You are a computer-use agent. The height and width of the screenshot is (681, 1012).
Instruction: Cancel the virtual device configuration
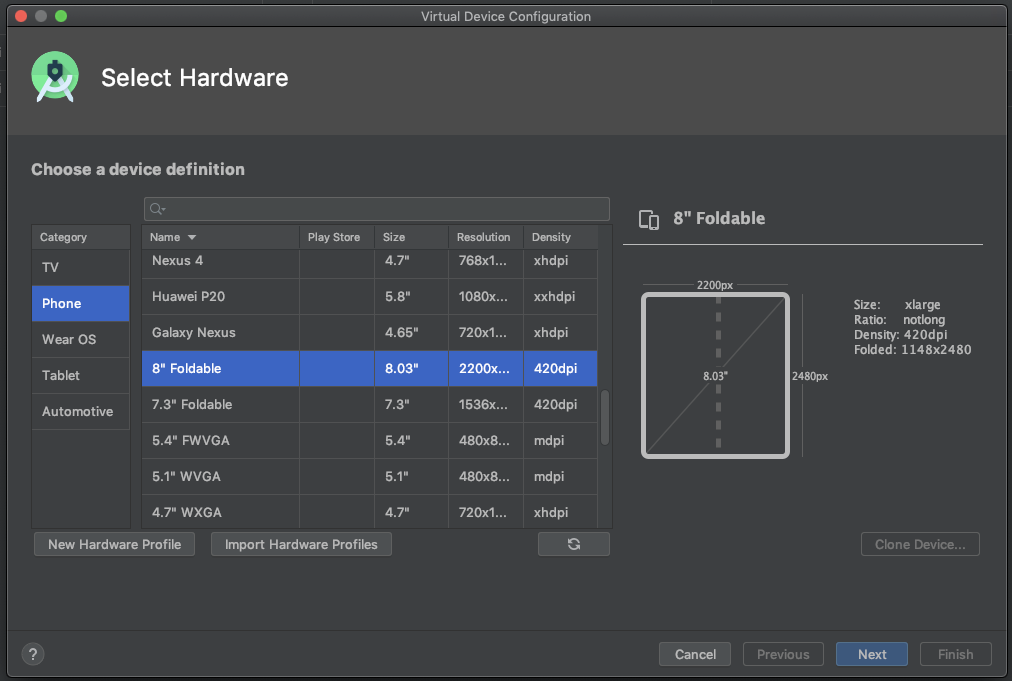point(695,654)
